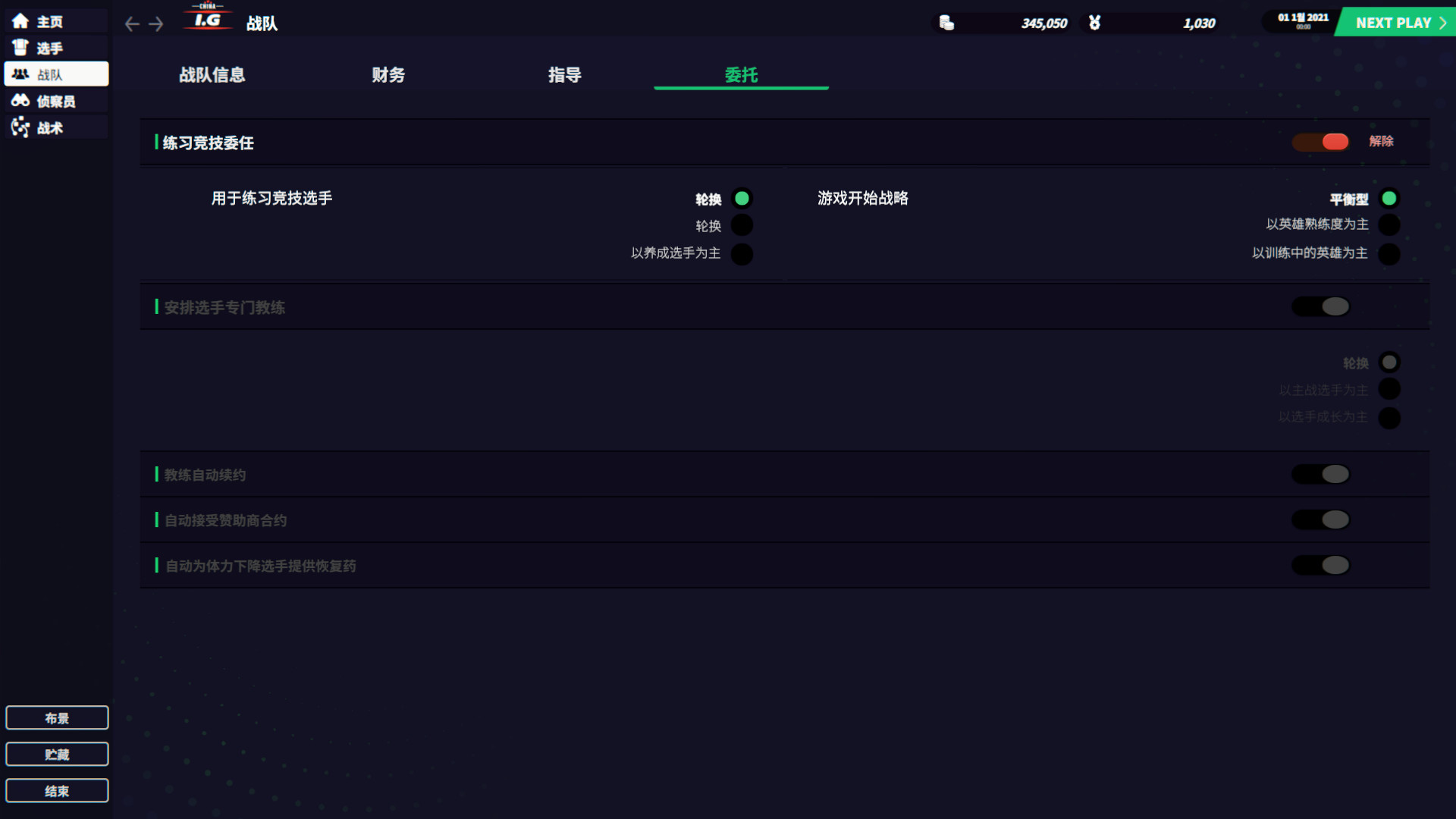This screenshot has width=1456, height=819.
Task: Click the 侦察员 scout binoculars icon
Action: tap(19, 100)
